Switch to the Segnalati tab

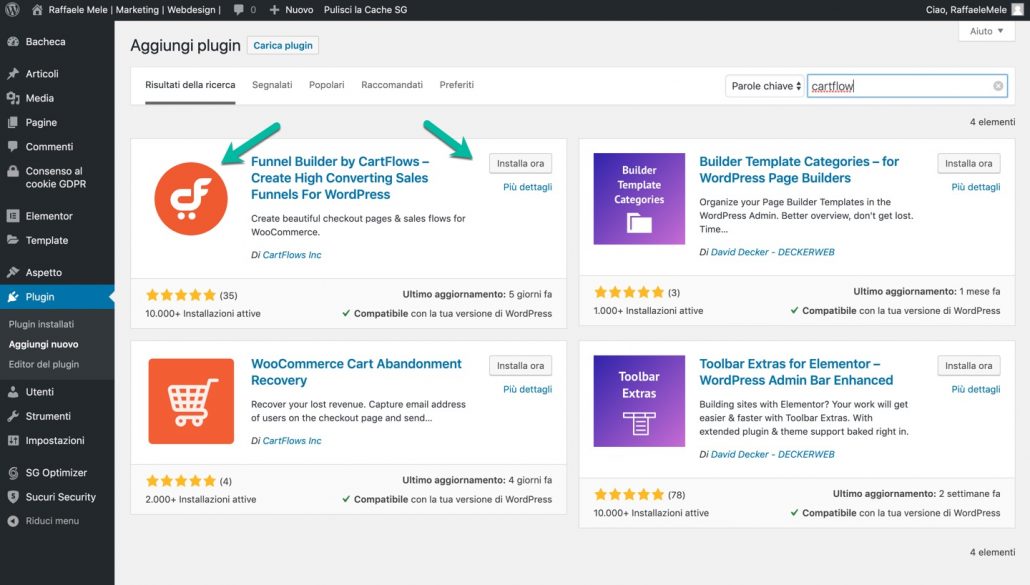[272, 85]
